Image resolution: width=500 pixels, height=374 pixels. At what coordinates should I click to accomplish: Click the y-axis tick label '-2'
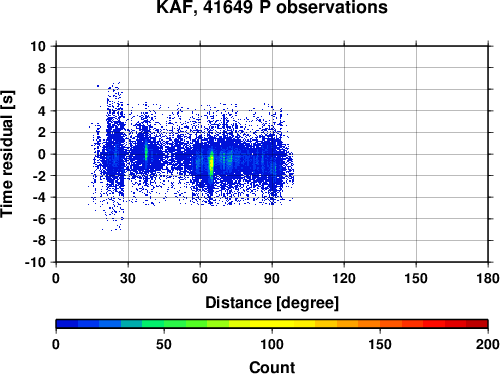click(x=39, y=176)
